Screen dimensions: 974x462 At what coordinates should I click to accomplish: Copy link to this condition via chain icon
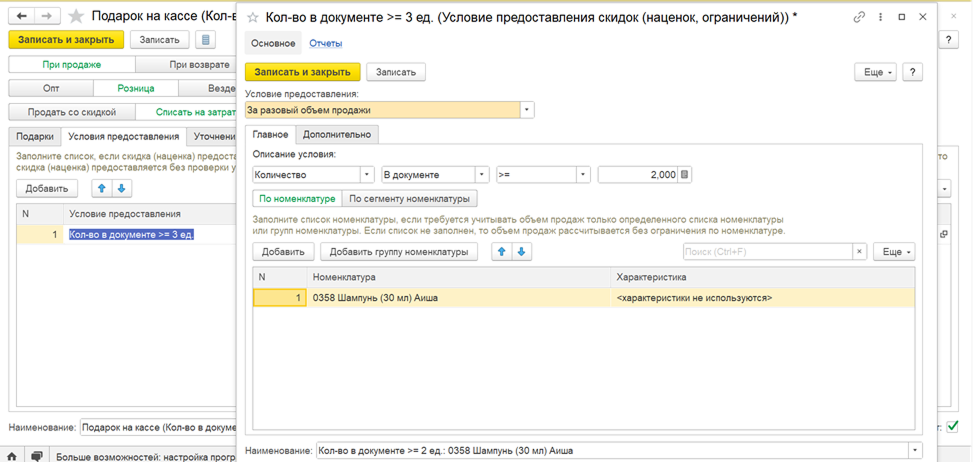click(860, 17)
